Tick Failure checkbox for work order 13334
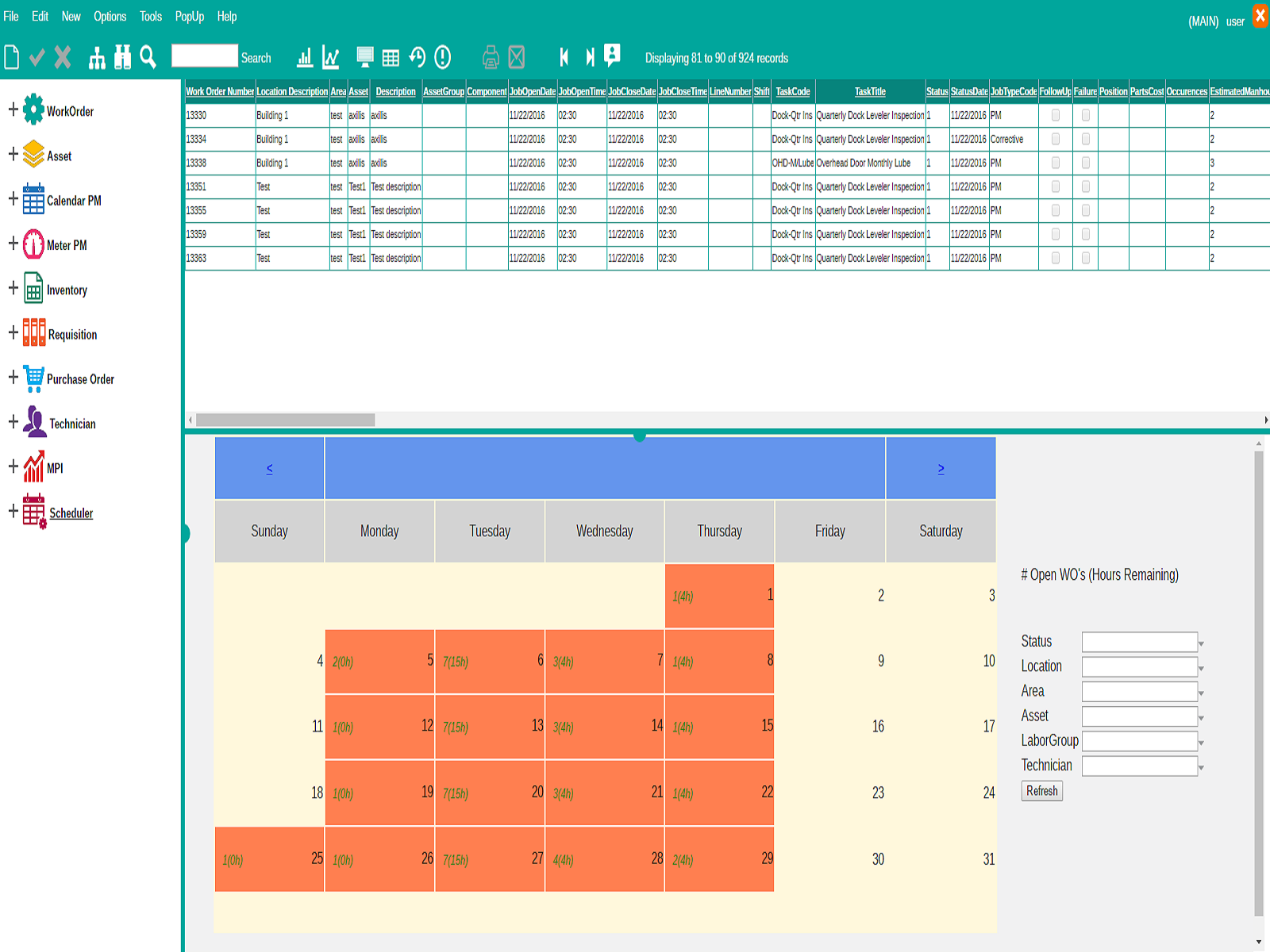The image size is (1270, 952). tap(1086, 139)
